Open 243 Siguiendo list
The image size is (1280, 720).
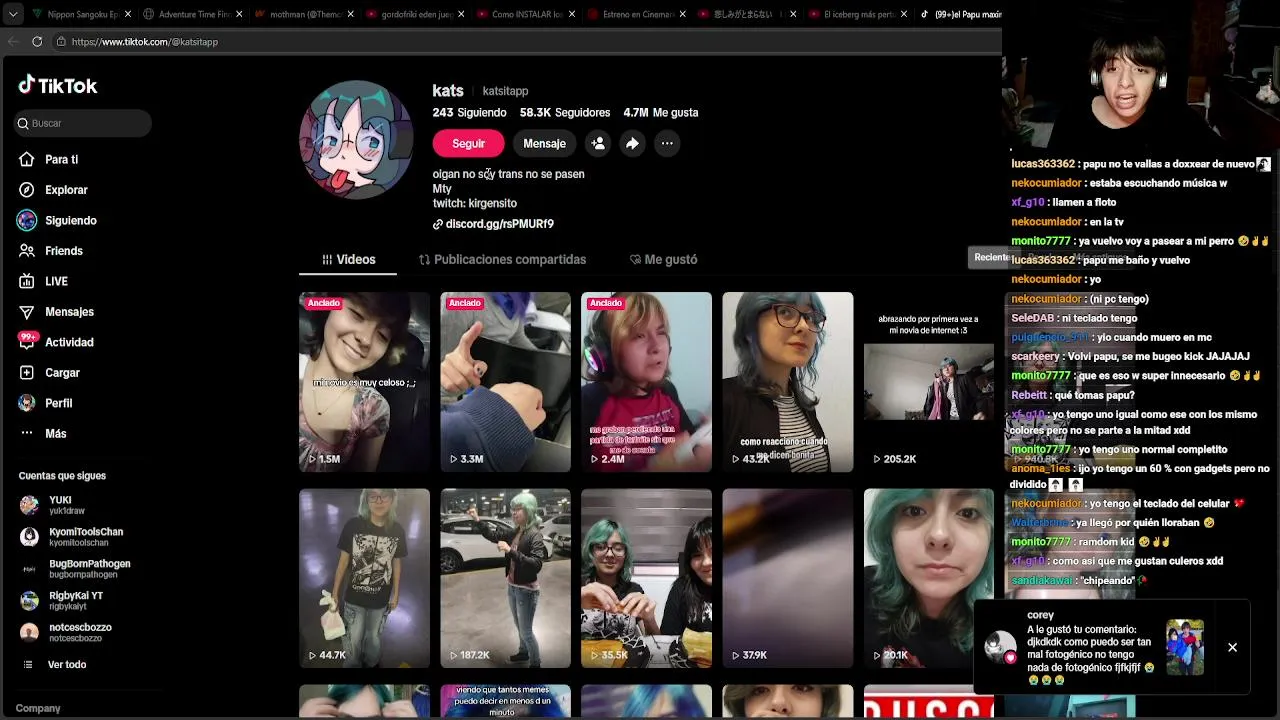tap(469, 113)
